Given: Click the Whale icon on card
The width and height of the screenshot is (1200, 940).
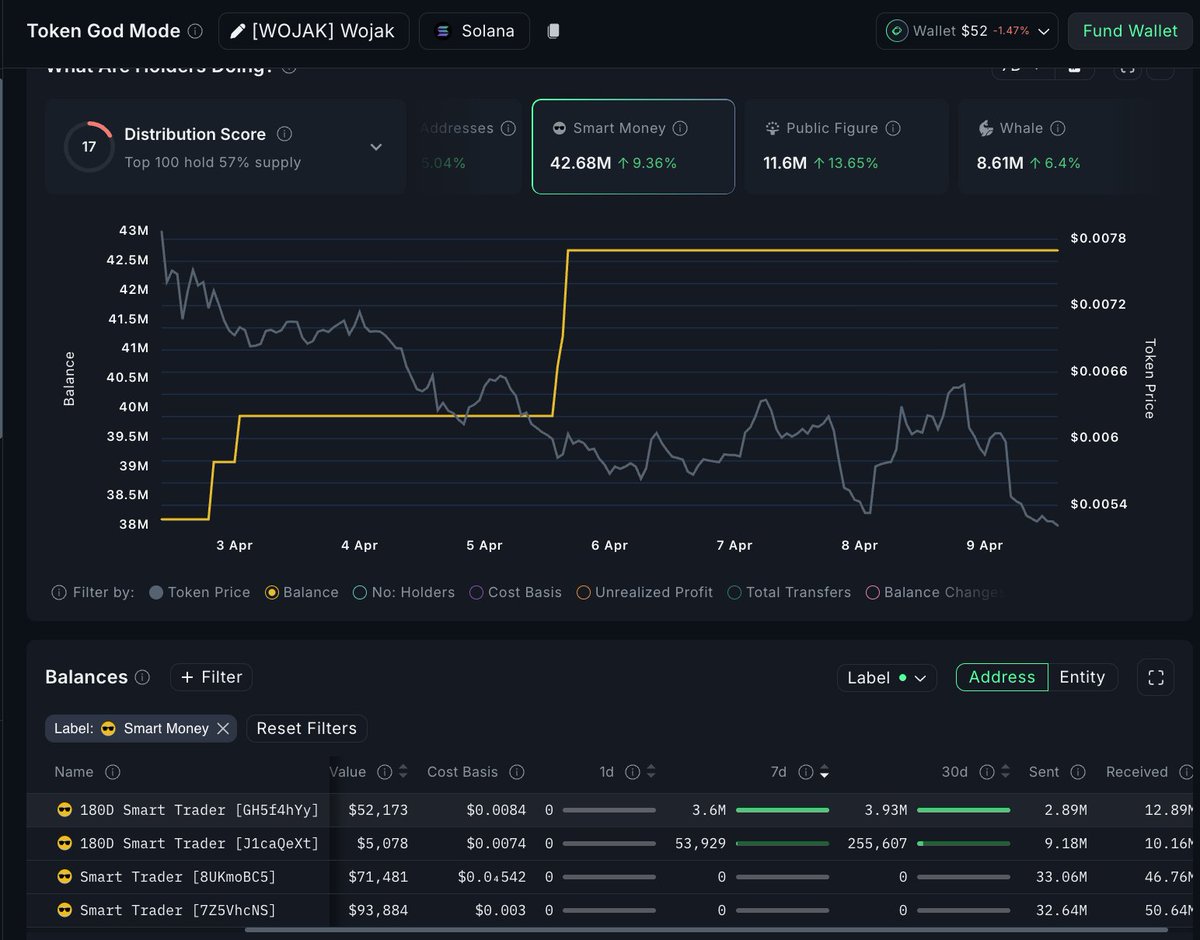Looking at the screenshot, I should (x=985, y=128).
